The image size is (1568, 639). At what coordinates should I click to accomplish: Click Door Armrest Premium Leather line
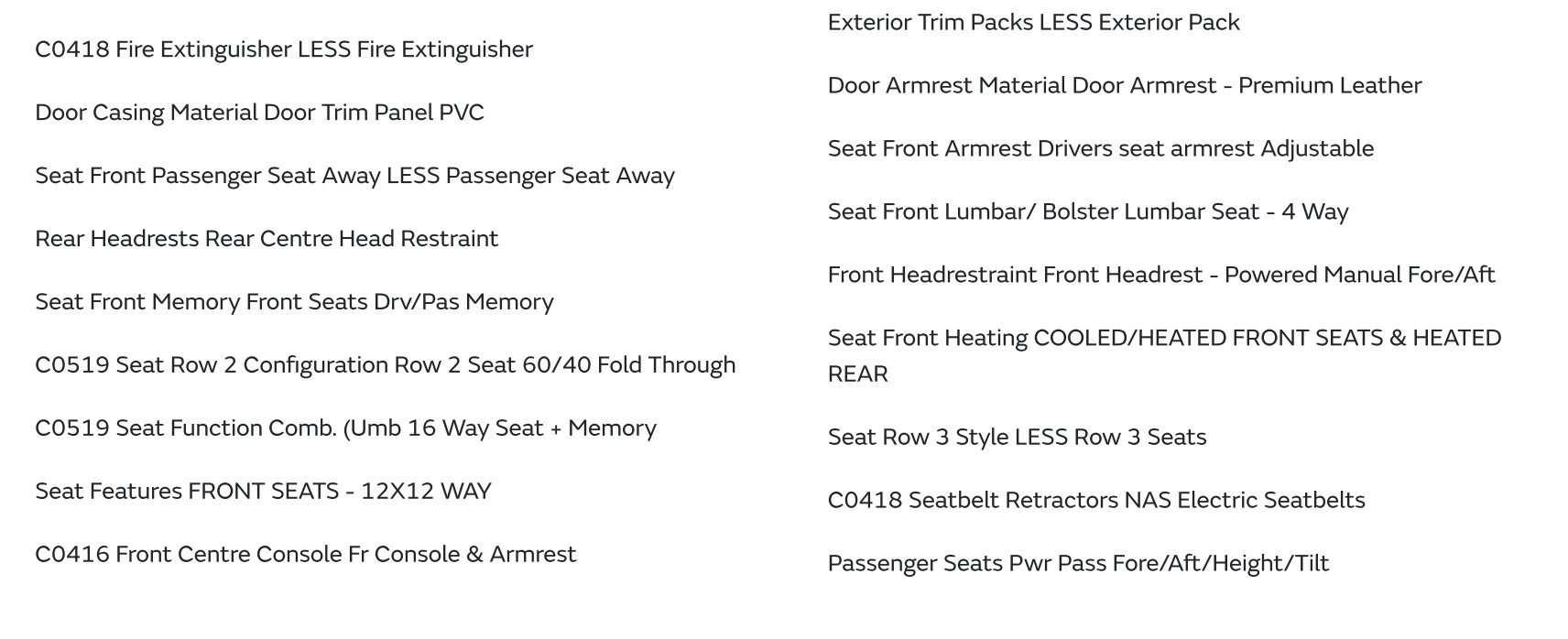point(1124,86)
